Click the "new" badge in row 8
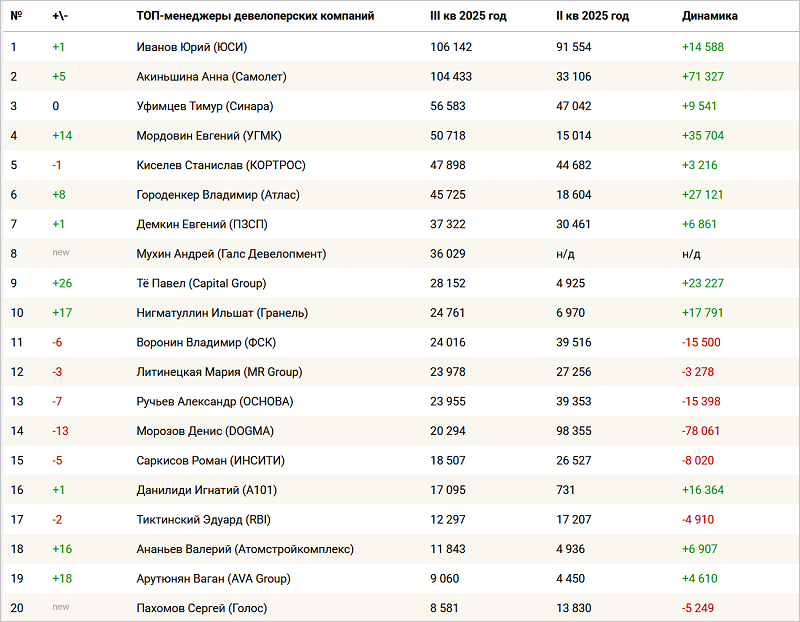The width and height of the screenshot is (800, 622). pos(61,254)
